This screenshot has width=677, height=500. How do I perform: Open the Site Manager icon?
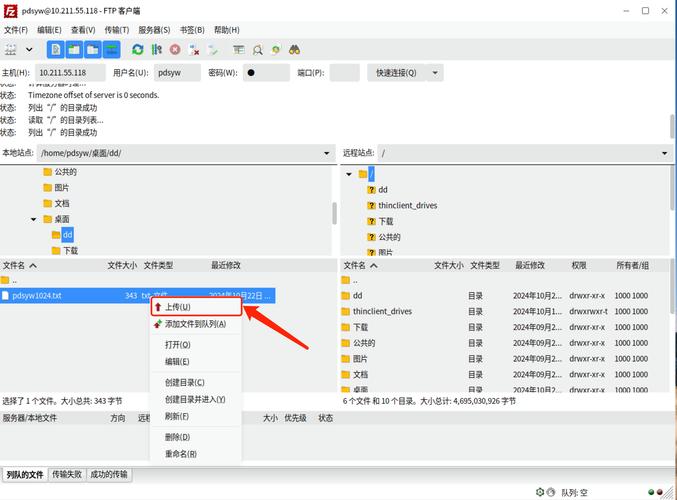tap(11, 49)
